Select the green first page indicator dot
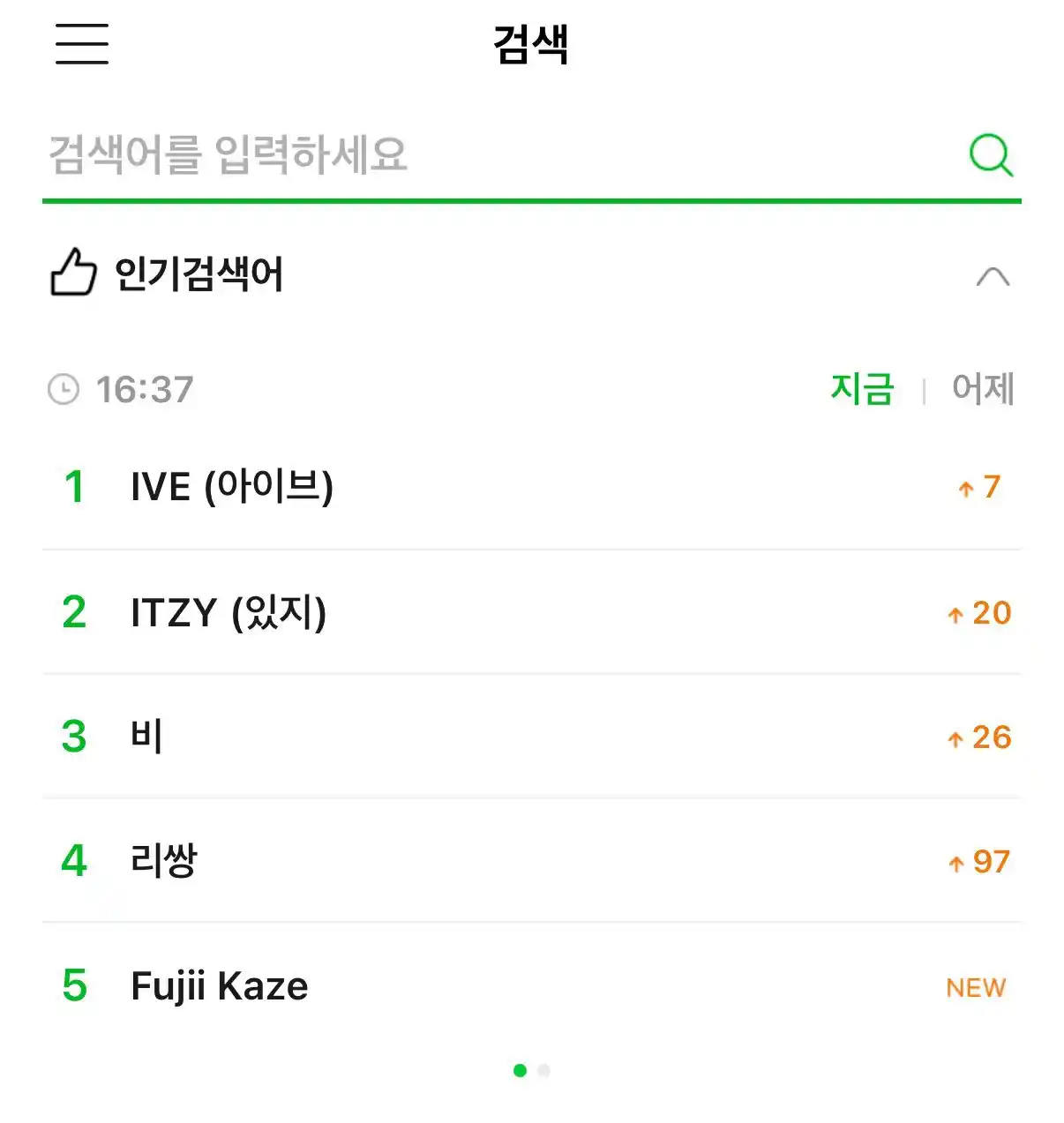The width and height of the screenshot is (1064, 1123). (520, 1070)
